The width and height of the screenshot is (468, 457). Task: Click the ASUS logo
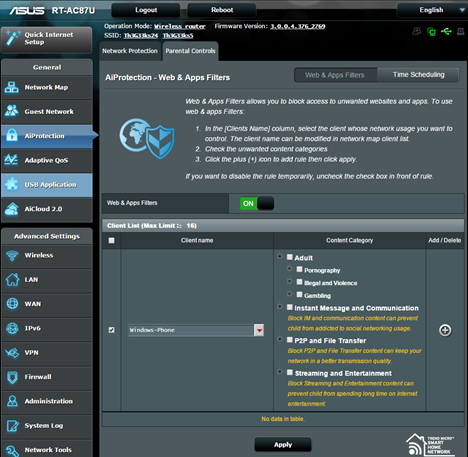click(x=27, y=11)
